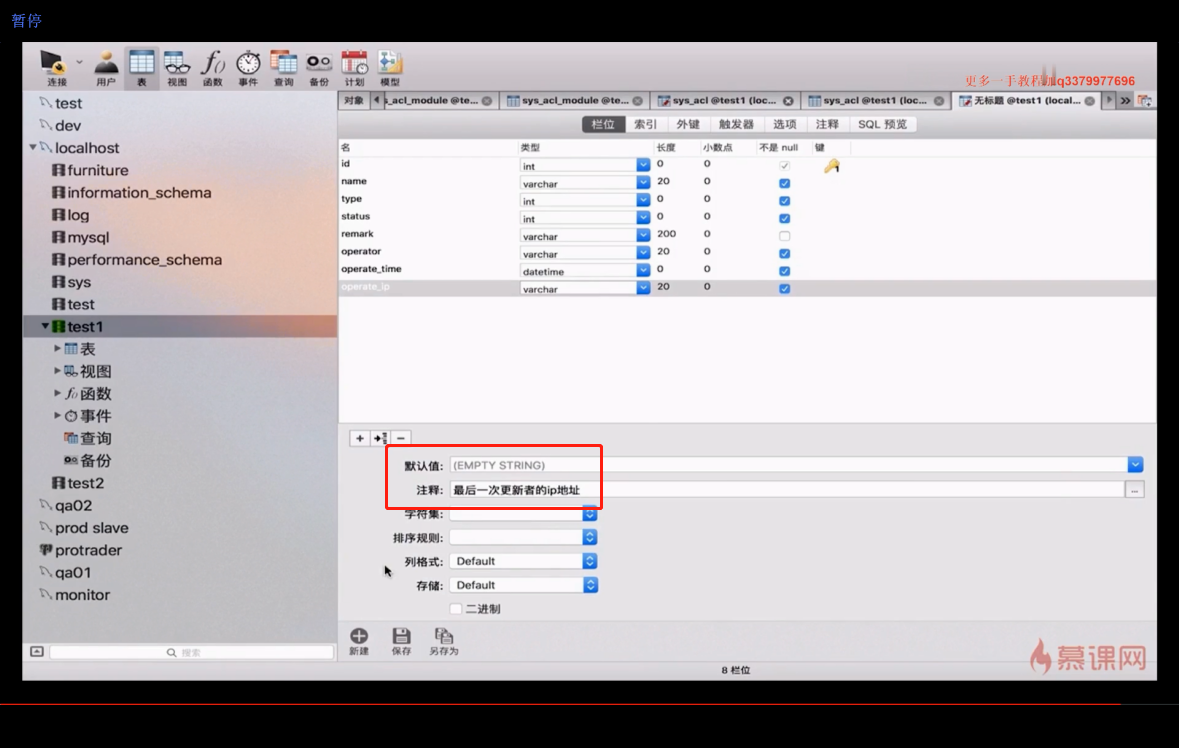Enable the 二进制 binary checkbox
Image resolution: width=1179 pixels, height=748 pixels.
(x=456, y=609)
